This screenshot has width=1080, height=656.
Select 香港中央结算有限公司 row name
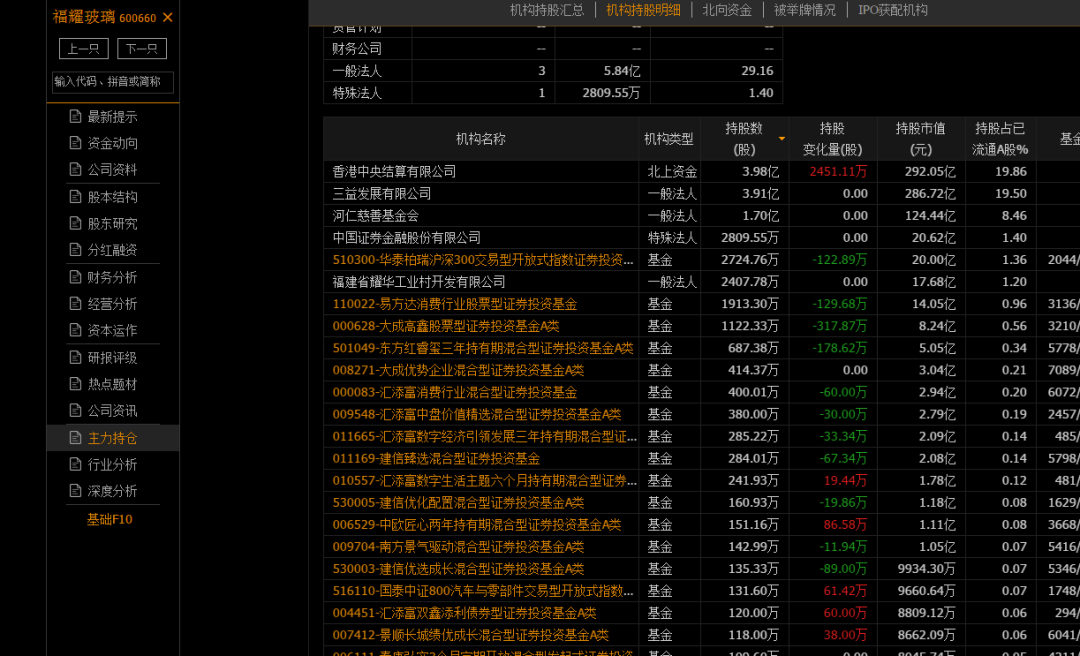point(394,172)
